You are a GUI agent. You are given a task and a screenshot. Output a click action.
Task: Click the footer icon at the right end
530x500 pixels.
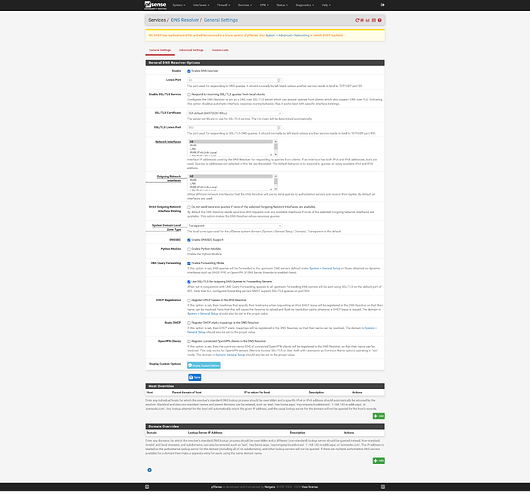coord(383,487)
